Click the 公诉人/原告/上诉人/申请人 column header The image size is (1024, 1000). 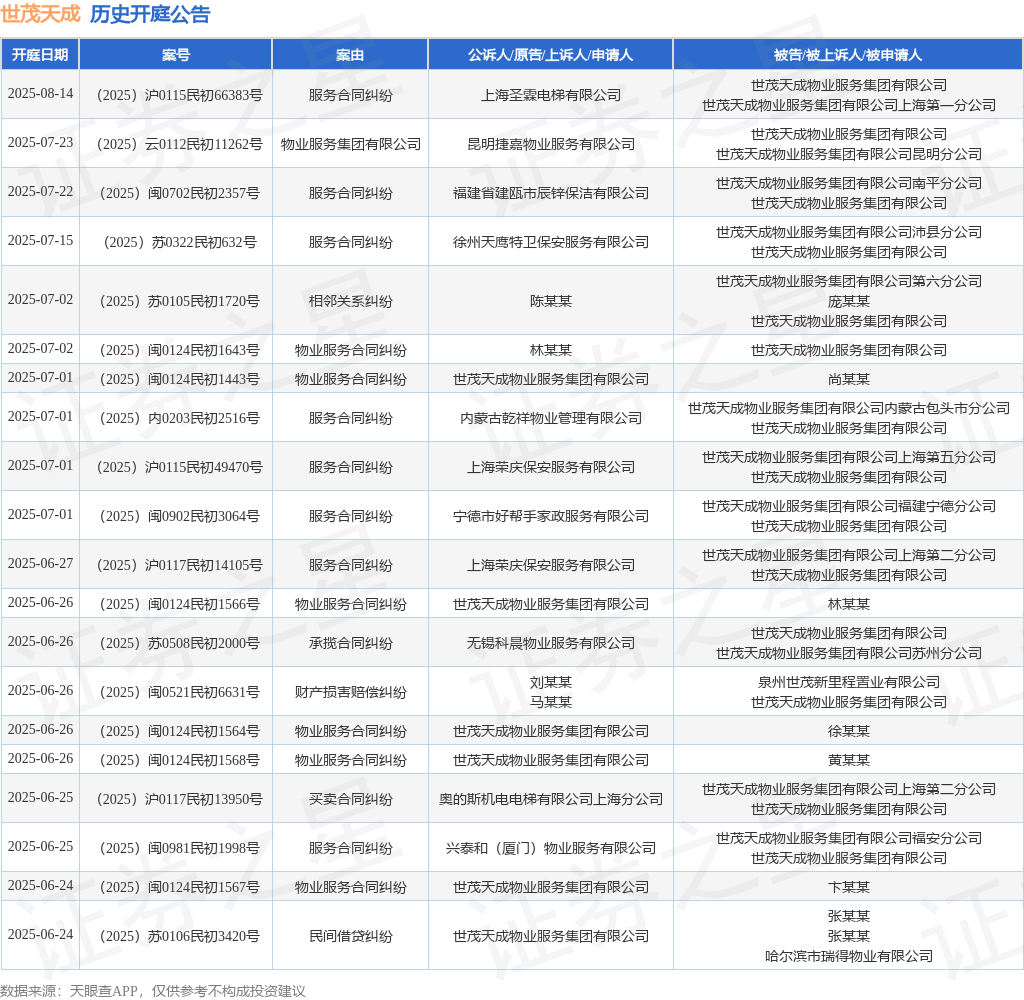[550, 55]
